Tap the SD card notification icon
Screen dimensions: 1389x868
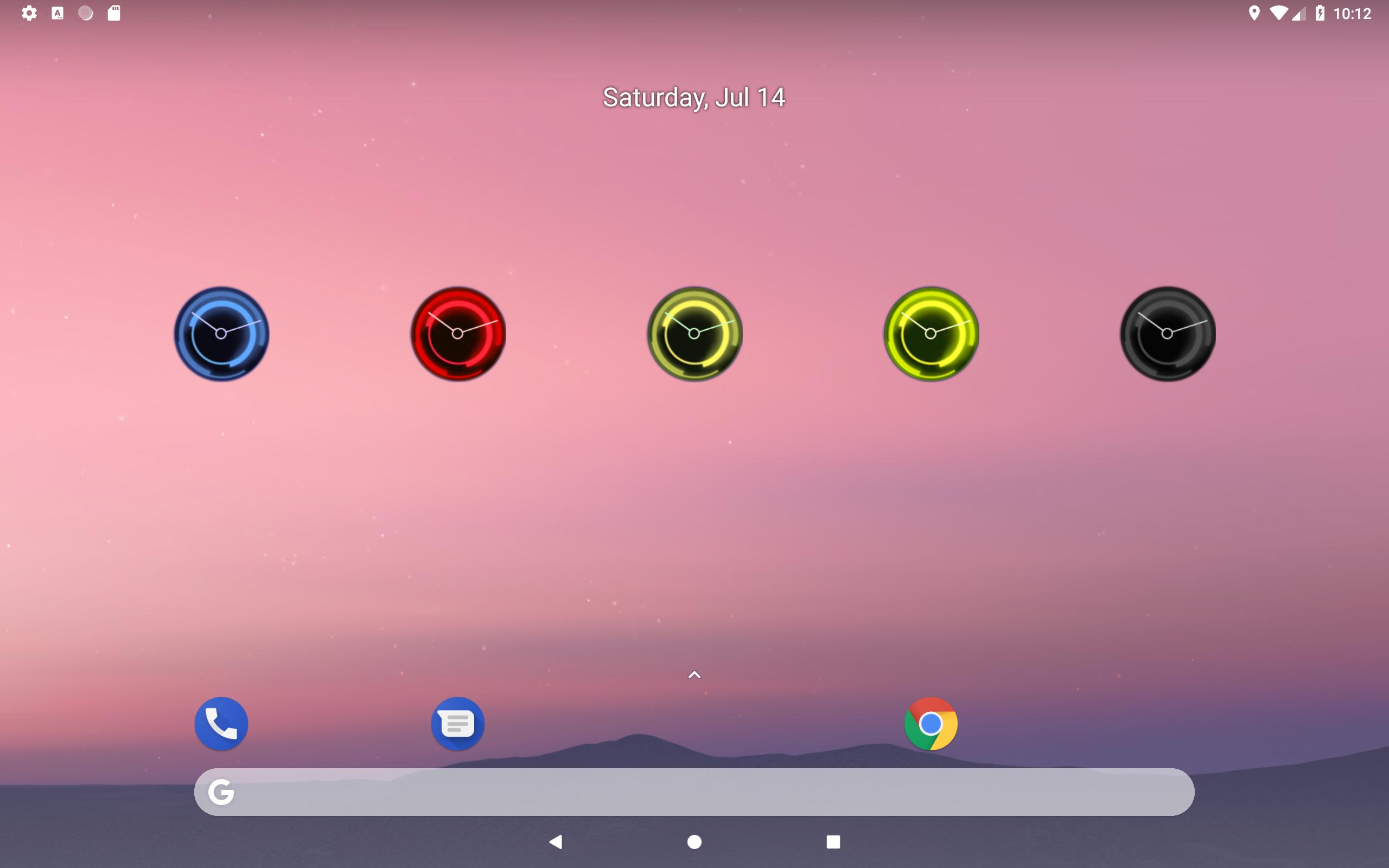(x=114, y=12)
